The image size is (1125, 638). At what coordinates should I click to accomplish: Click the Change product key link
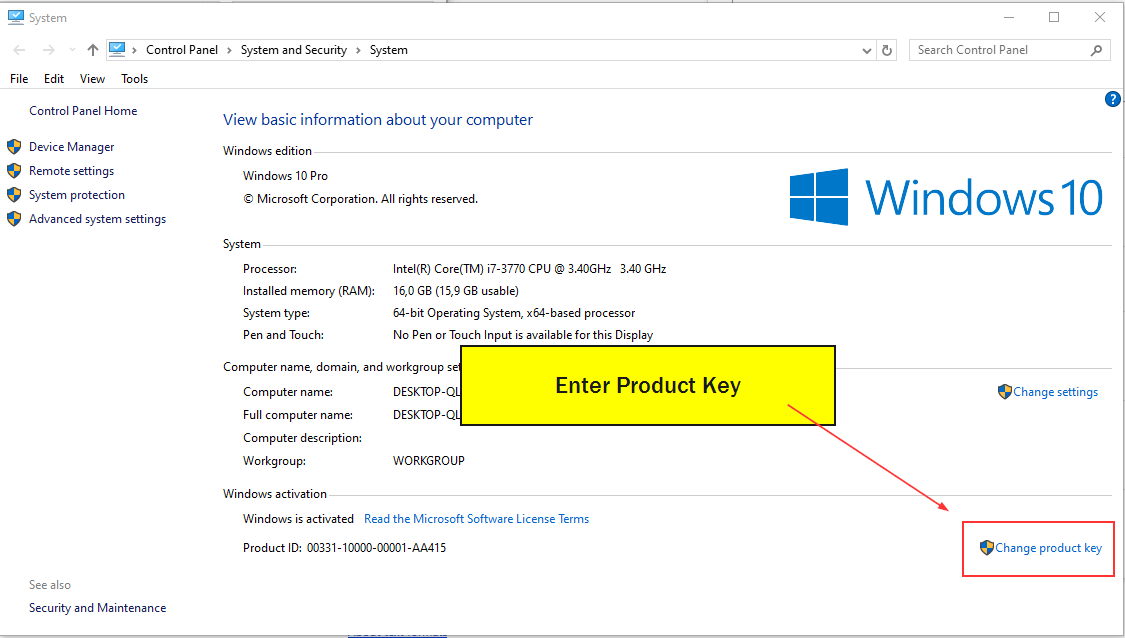[x=1048, y=548]
